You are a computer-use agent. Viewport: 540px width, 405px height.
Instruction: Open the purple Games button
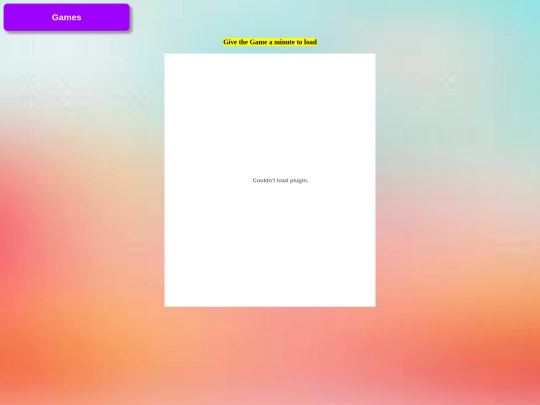(66, 17)
